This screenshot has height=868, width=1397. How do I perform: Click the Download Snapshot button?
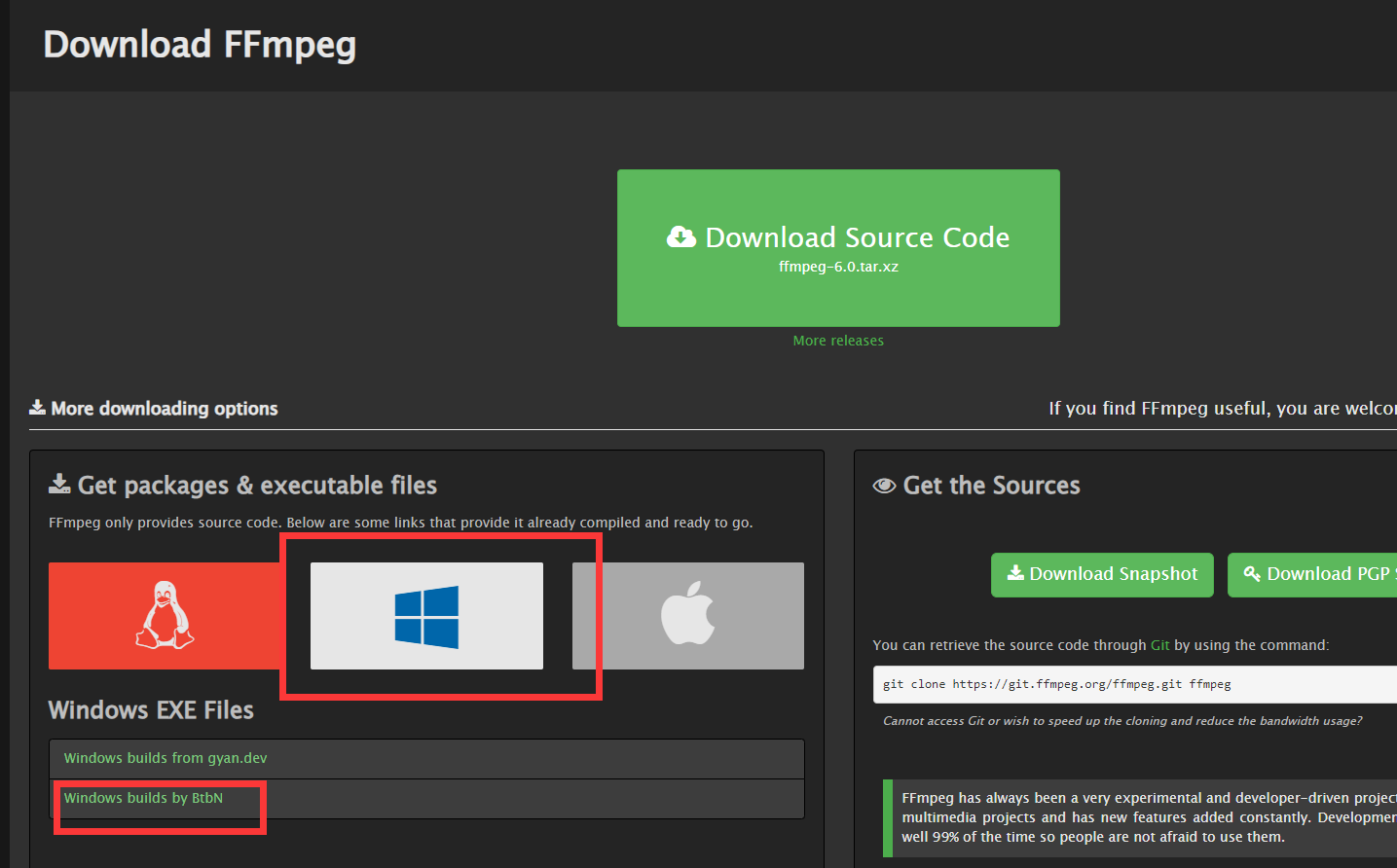(x=1102, y=574)
